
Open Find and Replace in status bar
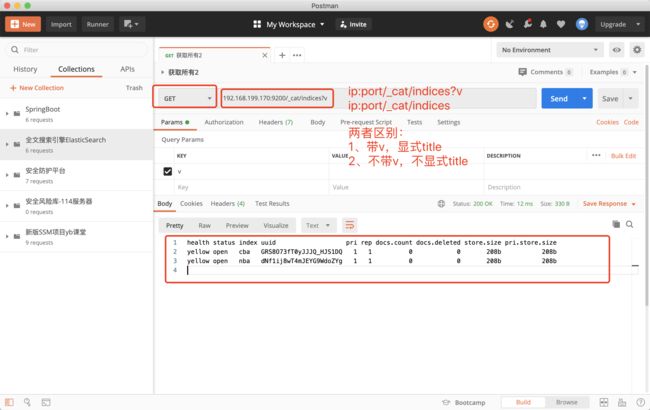click(x=27, y=402)
